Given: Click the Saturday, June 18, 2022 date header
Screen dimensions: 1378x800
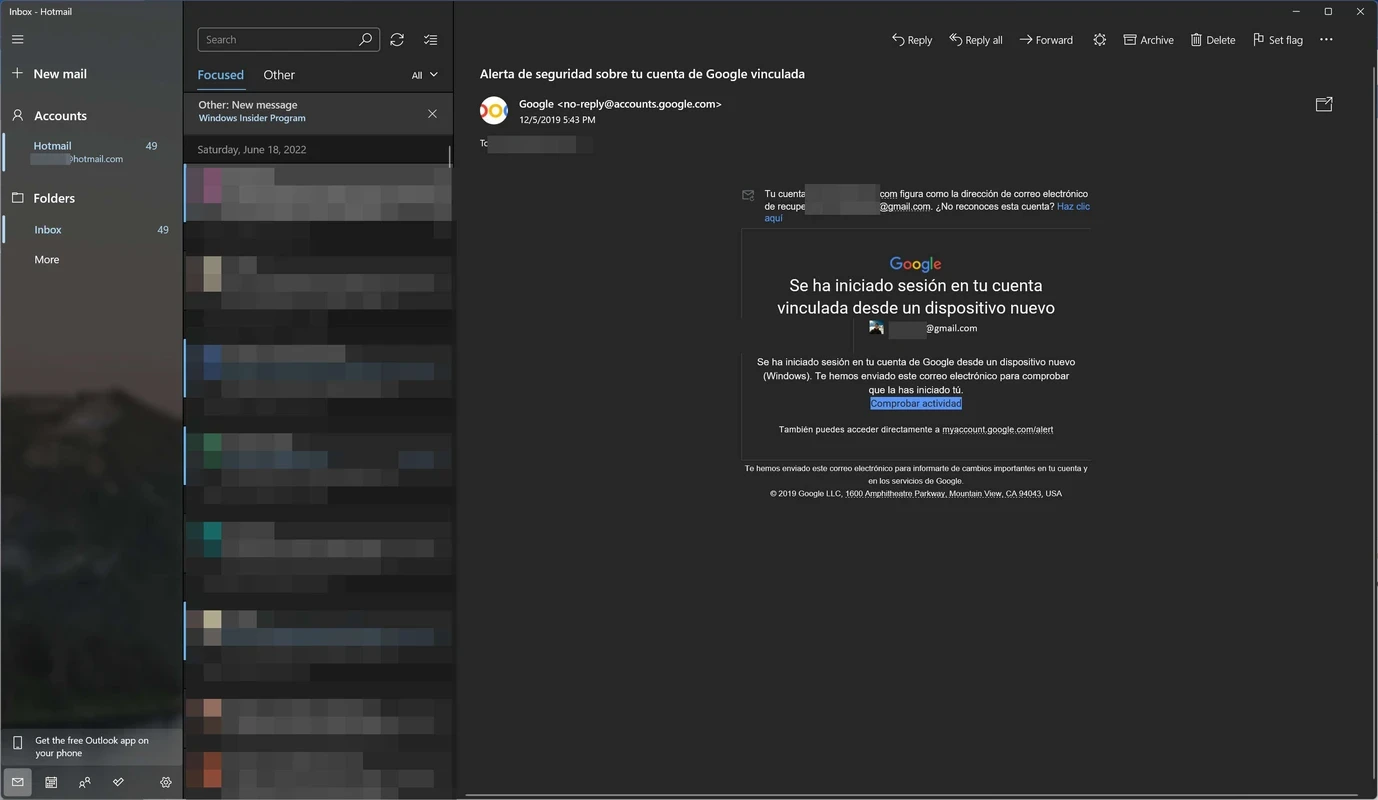Looking at the screenshot, I should 252,149.
